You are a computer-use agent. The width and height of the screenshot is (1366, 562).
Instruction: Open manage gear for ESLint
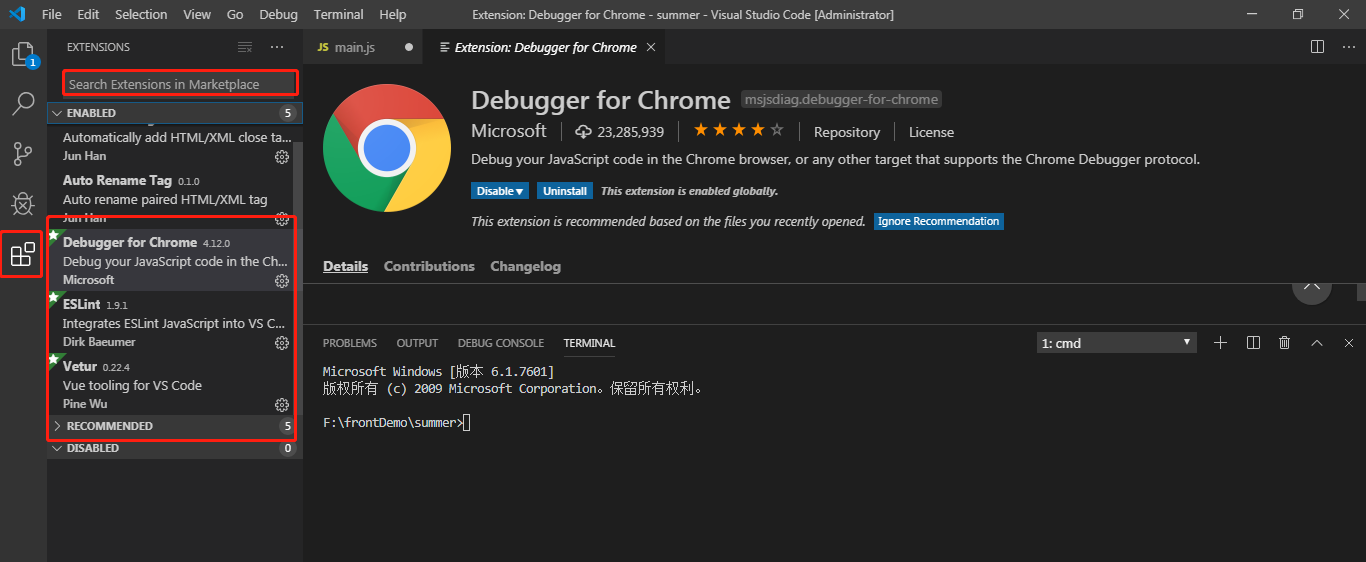pyautogui.click(x=282, y=343)
